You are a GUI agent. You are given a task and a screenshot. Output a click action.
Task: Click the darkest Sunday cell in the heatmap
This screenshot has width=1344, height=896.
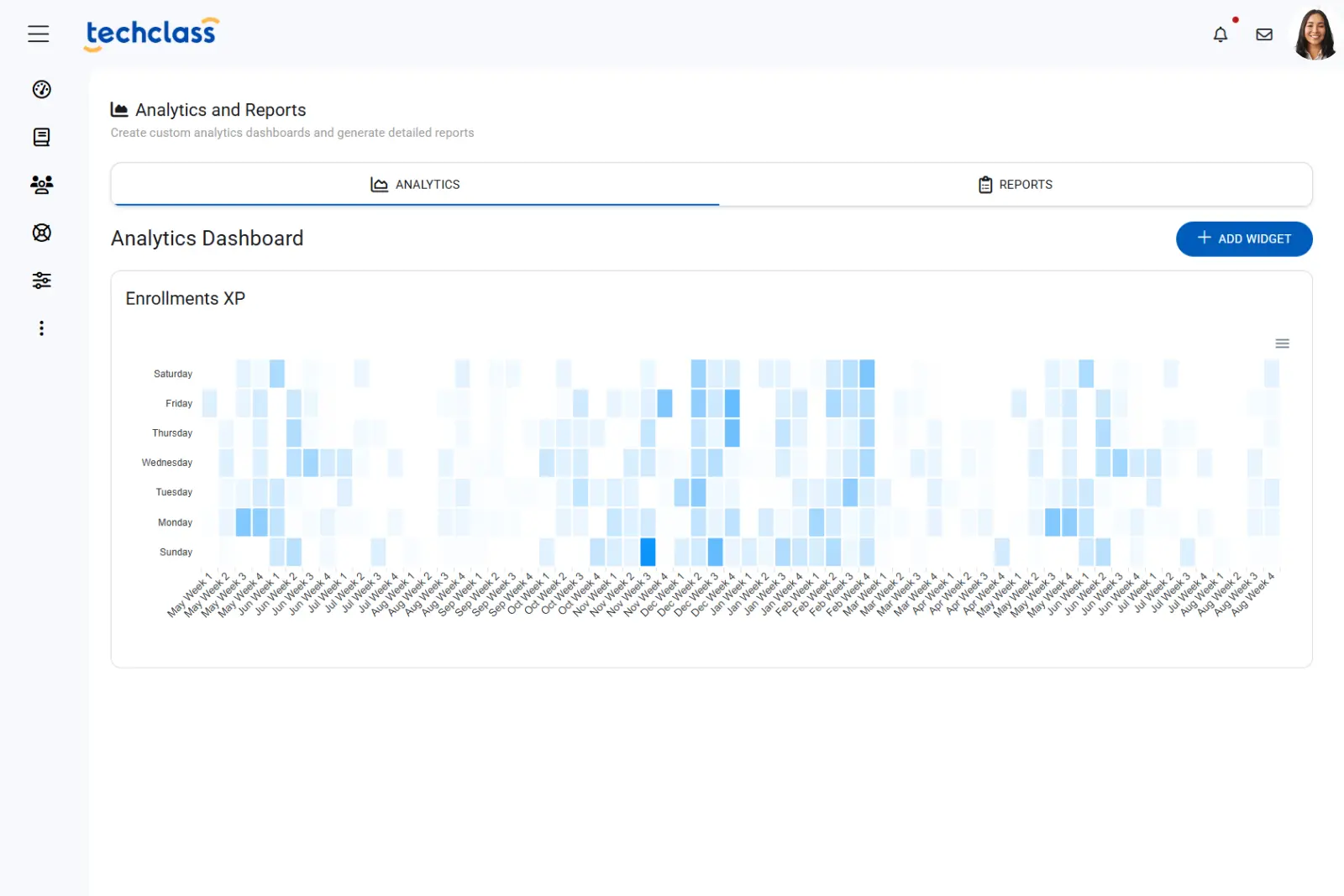648,552
